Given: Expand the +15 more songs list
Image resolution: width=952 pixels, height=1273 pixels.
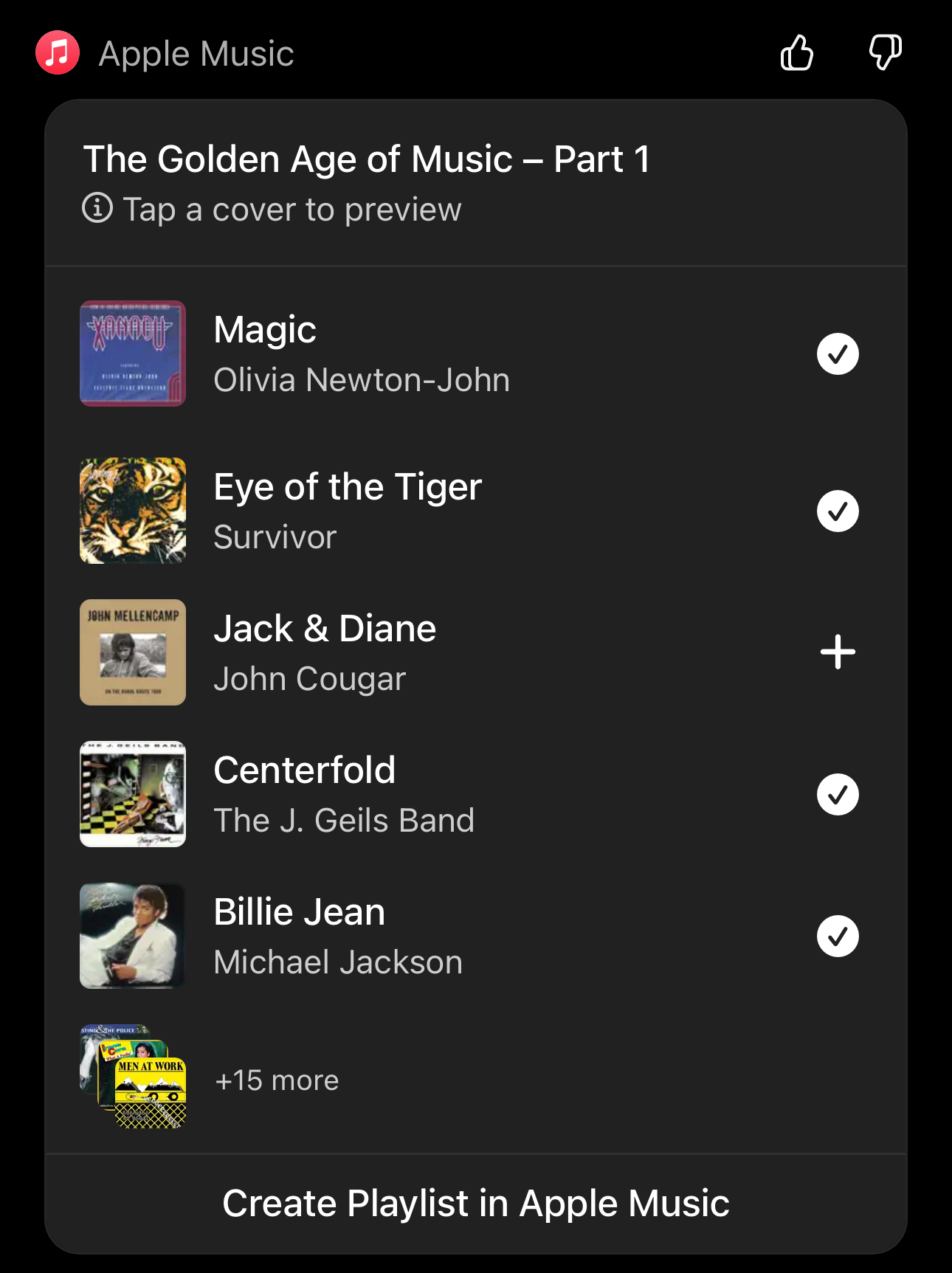Looking at the screenshot, I should [277, 1080].
